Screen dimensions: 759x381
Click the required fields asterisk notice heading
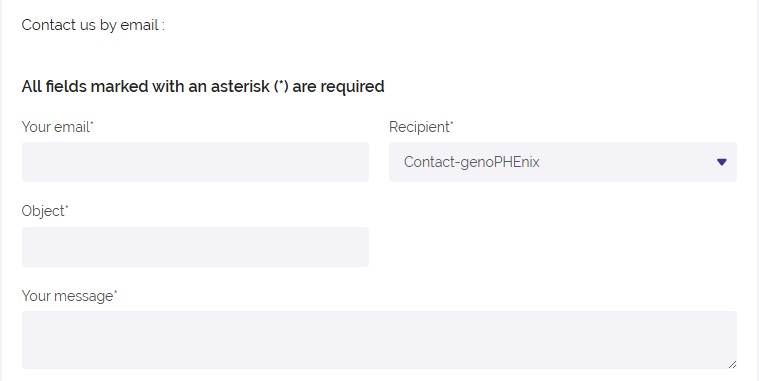203,87
